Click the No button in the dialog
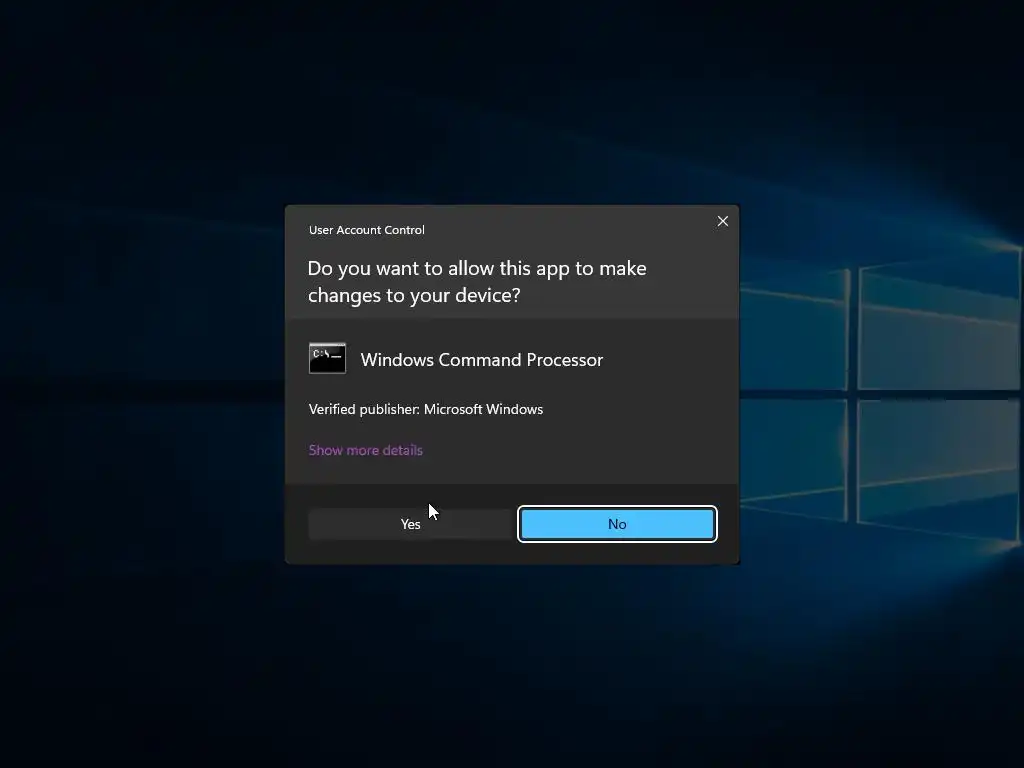This screenshot has width=1024, height=768. point(617,524)
